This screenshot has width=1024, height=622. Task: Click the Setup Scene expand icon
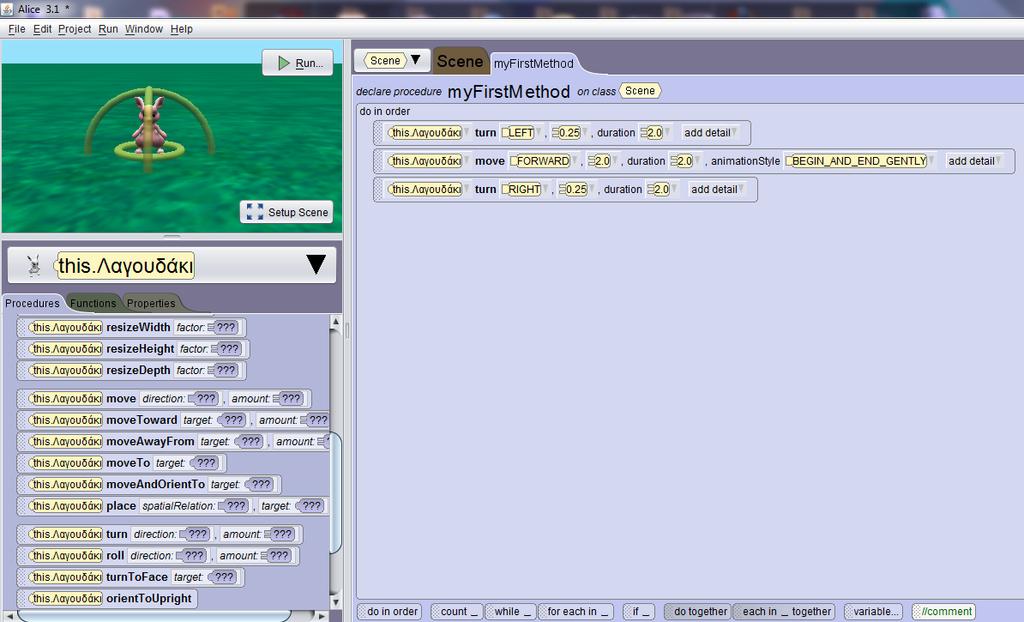pyautogui.click(x=255, y=212)
